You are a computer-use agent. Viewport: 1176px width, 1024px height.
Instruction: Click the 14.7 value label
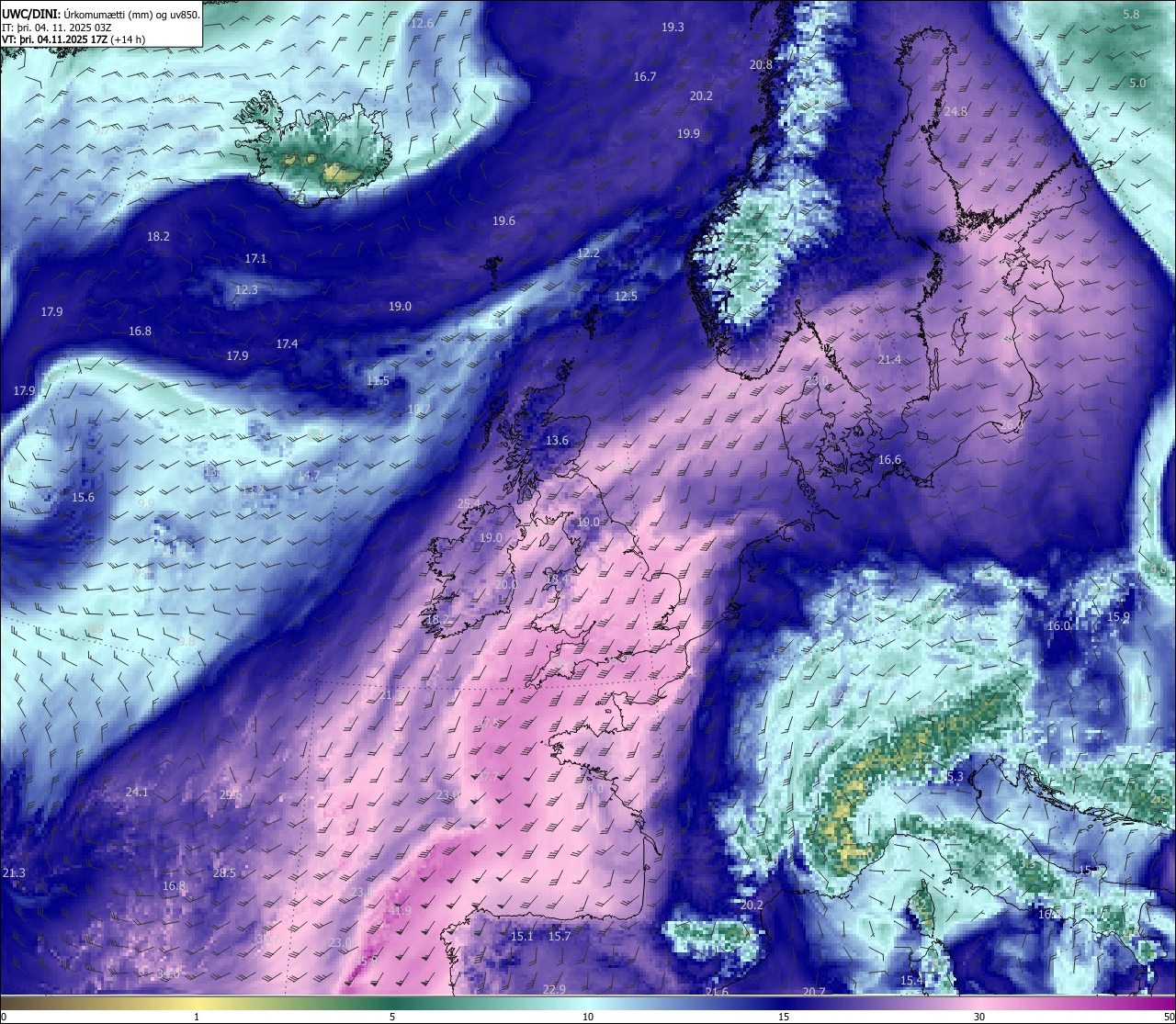pos(309,476)
